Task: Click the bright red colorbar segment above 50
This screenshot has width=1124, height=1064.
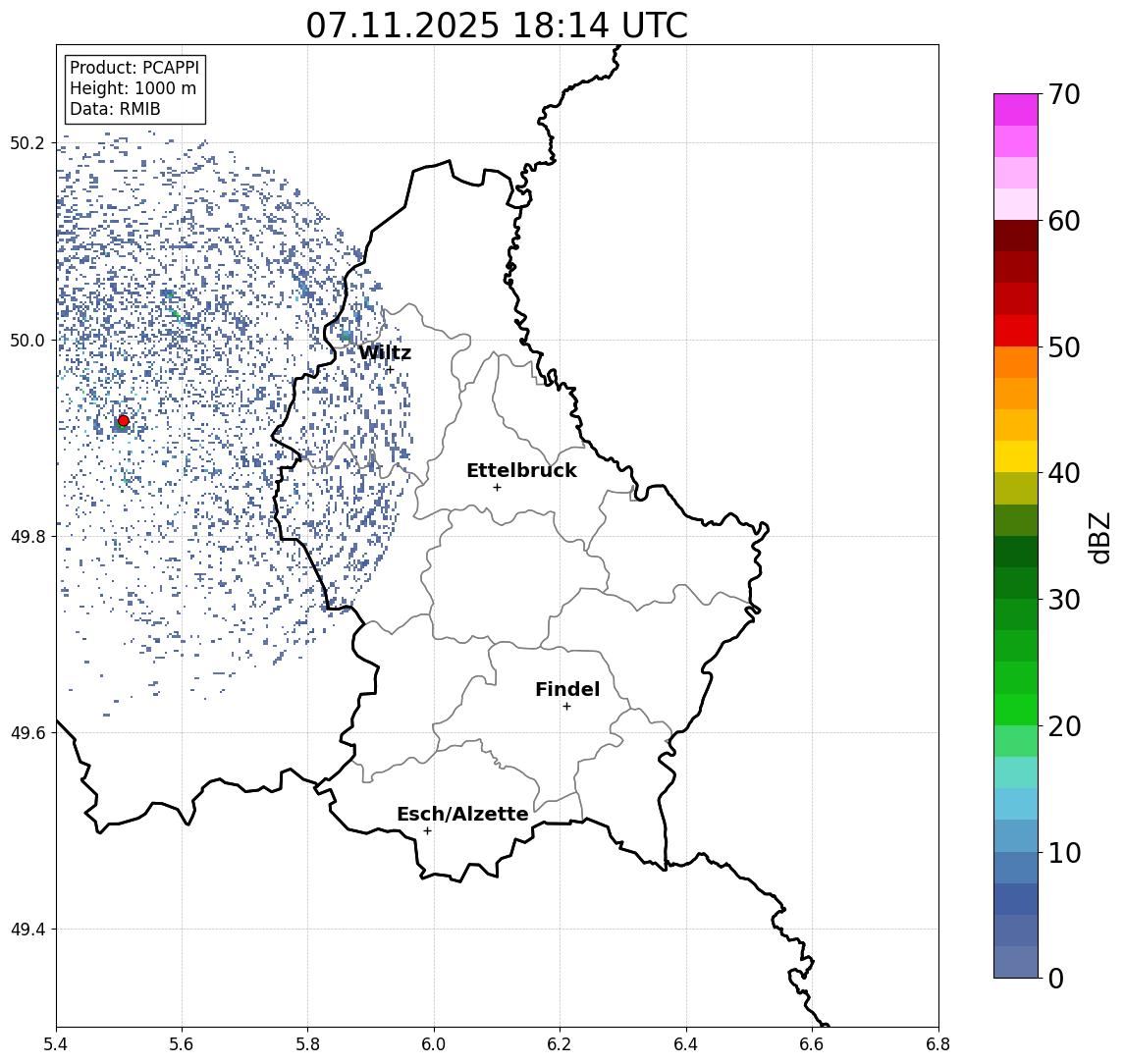Action: [x=1016, y=331]
